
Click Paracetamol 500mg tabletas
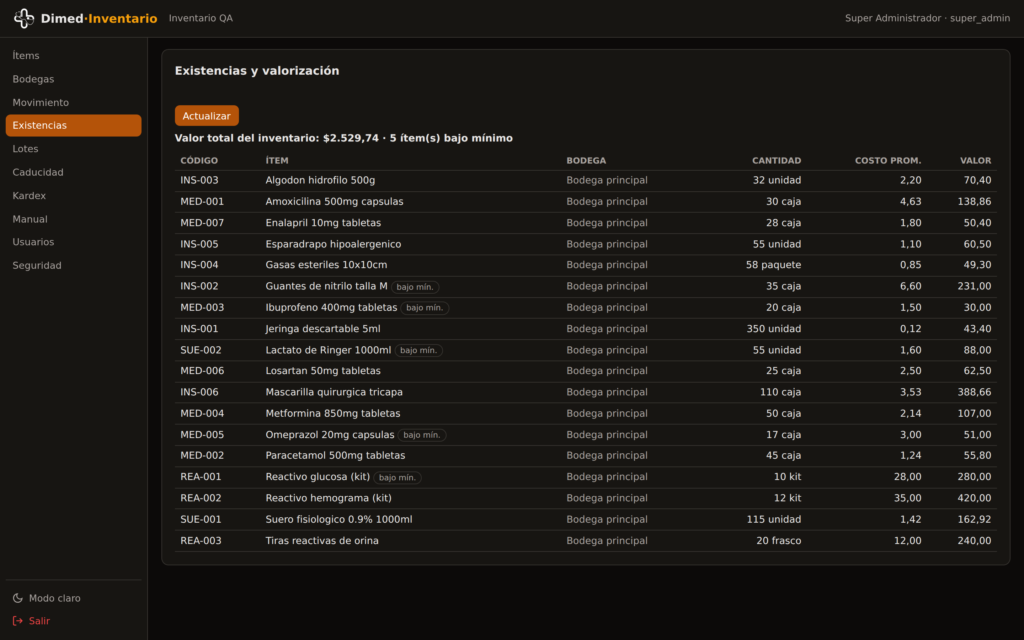coord(335,456)
